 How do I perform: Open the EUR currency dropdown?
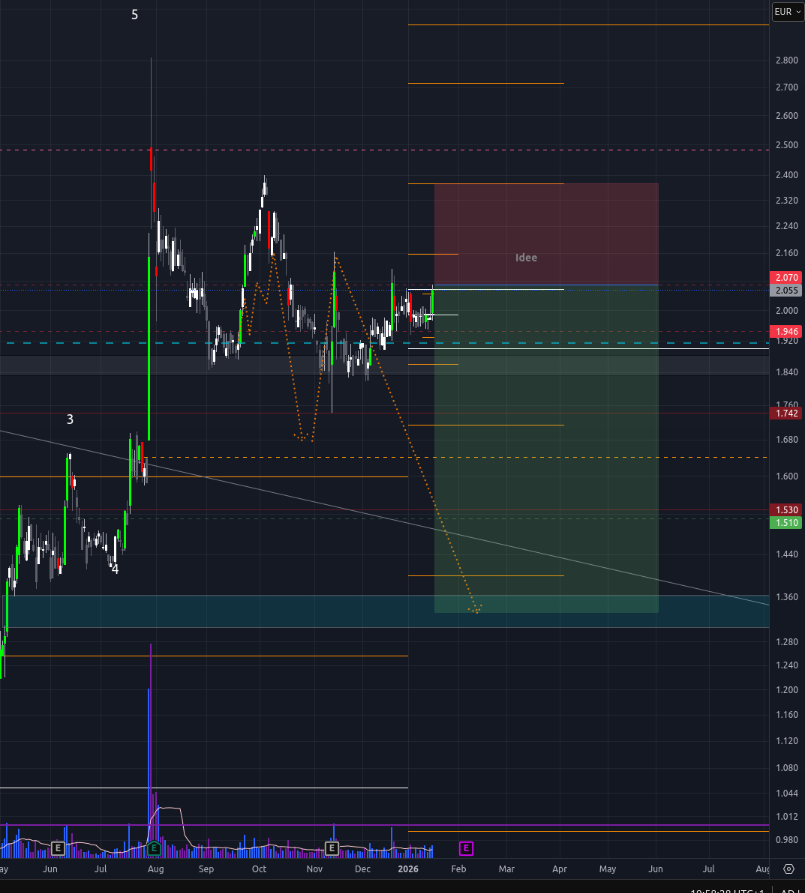click(x=787, y=11)
